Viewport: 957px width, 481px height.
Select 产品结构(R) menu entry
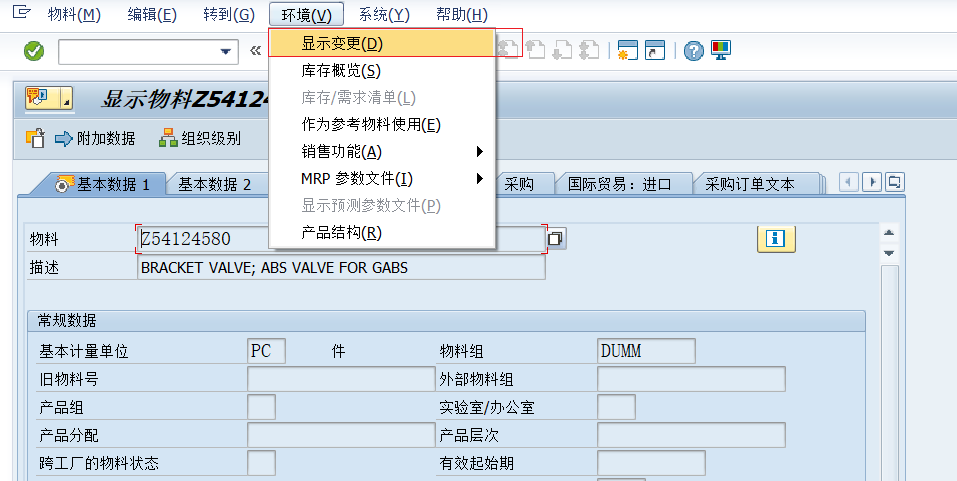(381, 233)
